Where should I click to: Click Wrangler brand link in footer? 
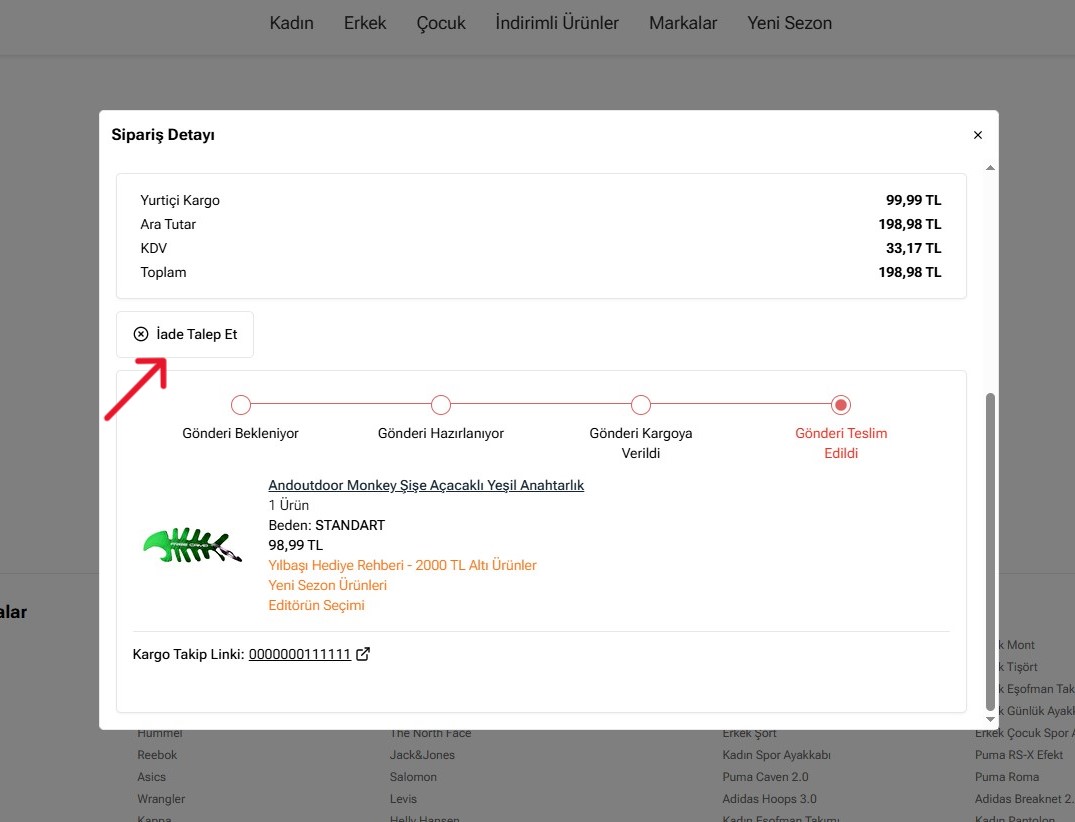(161, 799)
